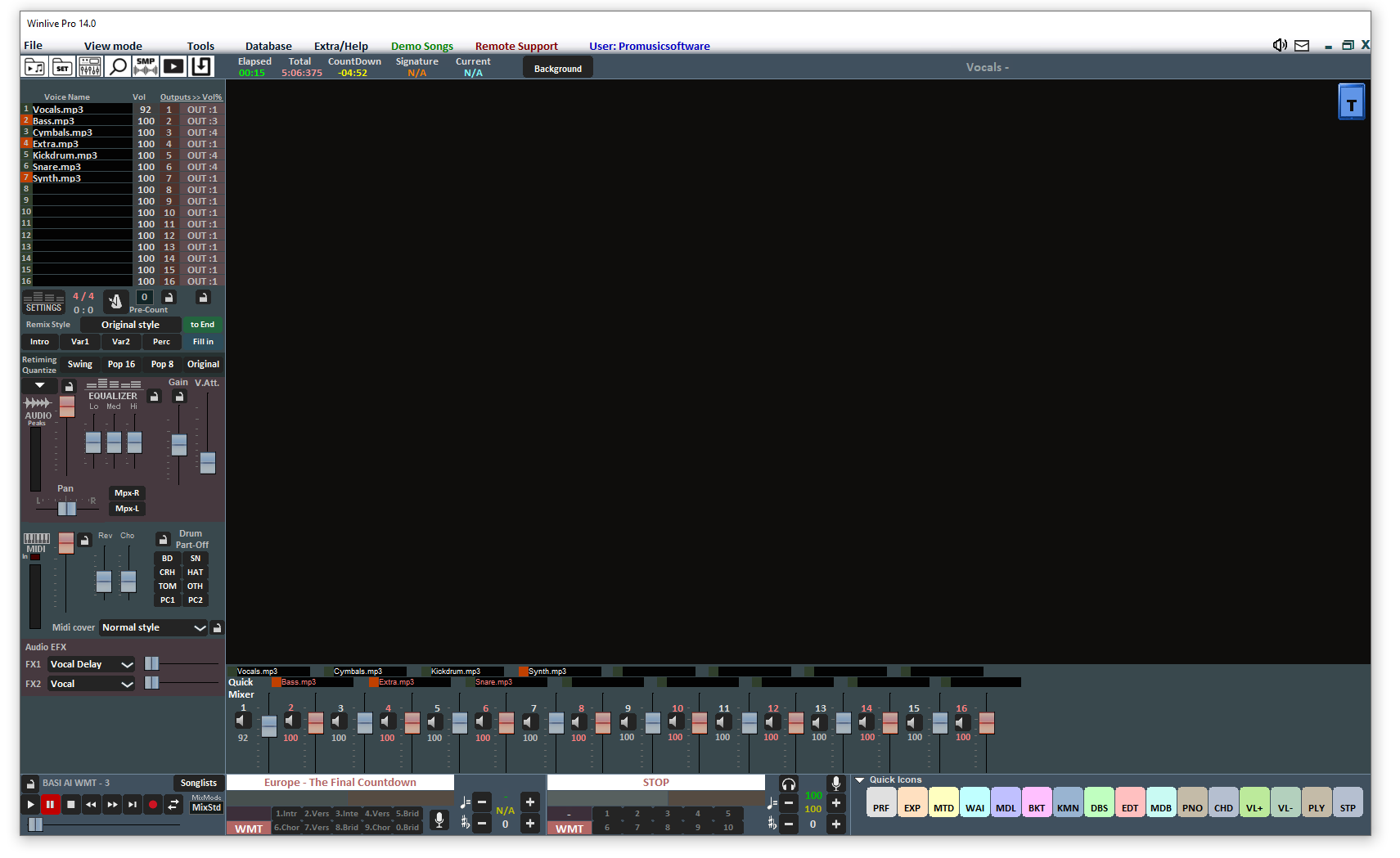The image size is (1400, 858).
Task: Mute channel 1 in the Quick Mixer
Action: (242, 721)
